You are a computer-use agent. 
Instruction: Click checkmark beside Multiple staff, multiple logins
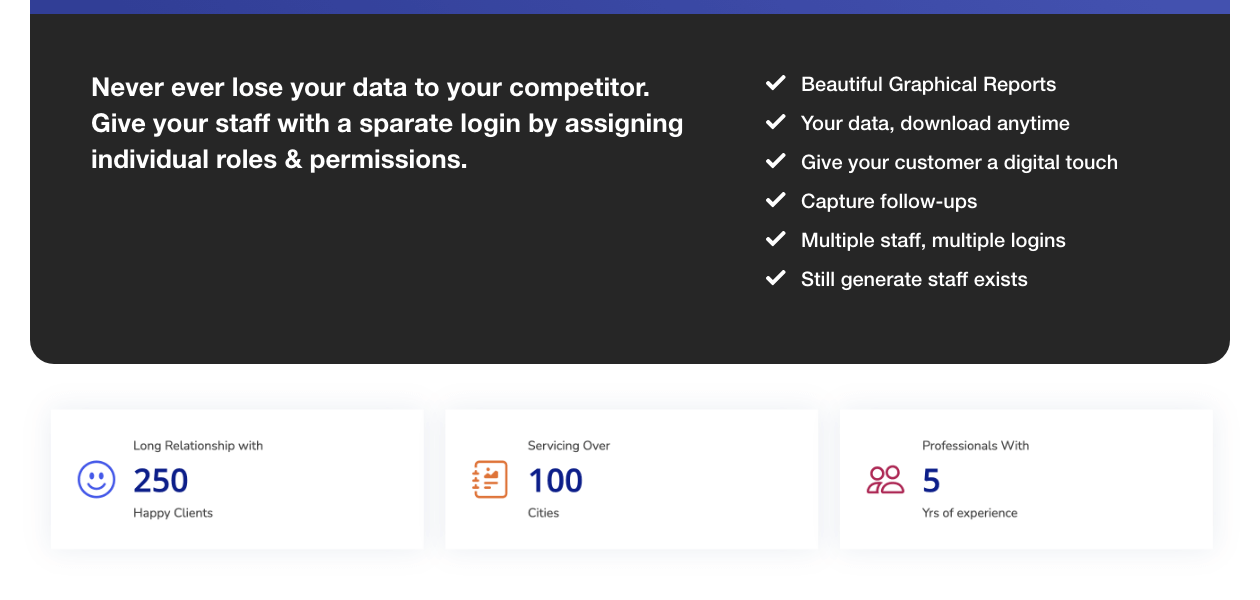click(x=775, y=239)
